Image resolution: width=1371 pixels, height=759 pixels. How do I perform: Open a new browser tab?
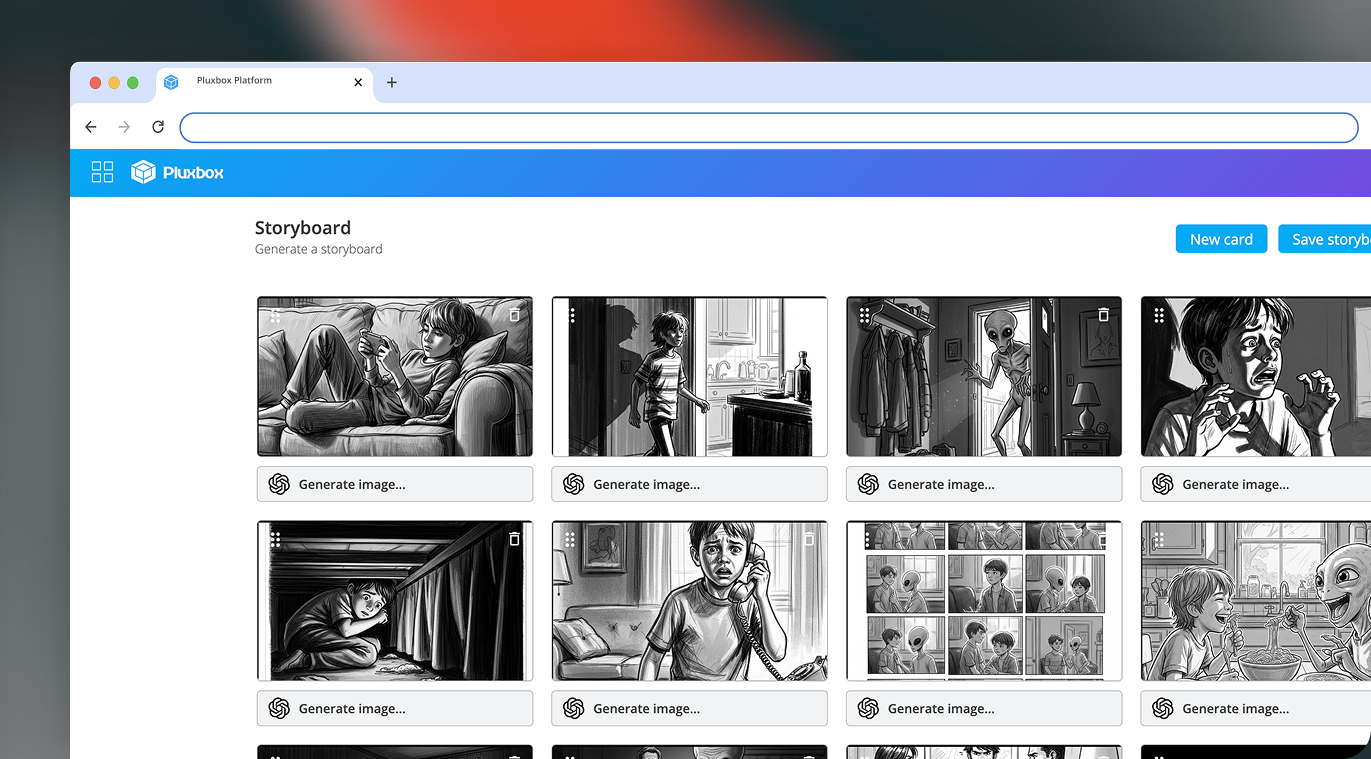click(x=392, y=83)
